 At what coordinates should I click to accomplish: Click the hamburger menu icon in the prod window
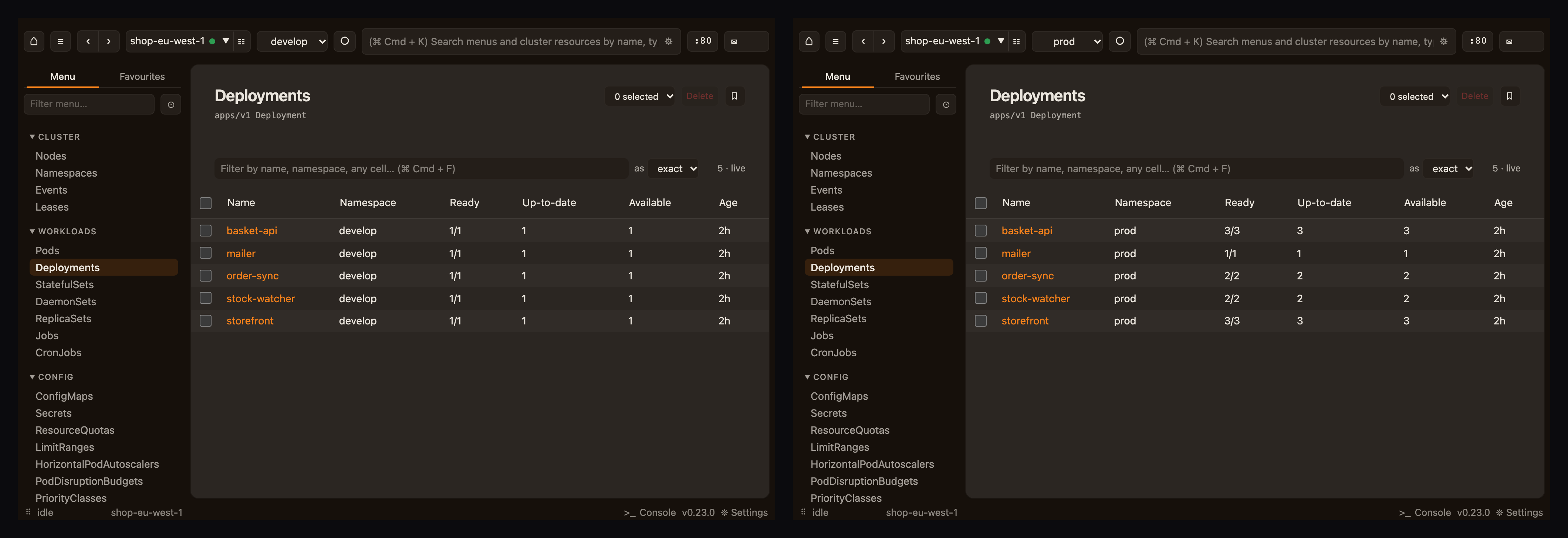pos(835,41)
